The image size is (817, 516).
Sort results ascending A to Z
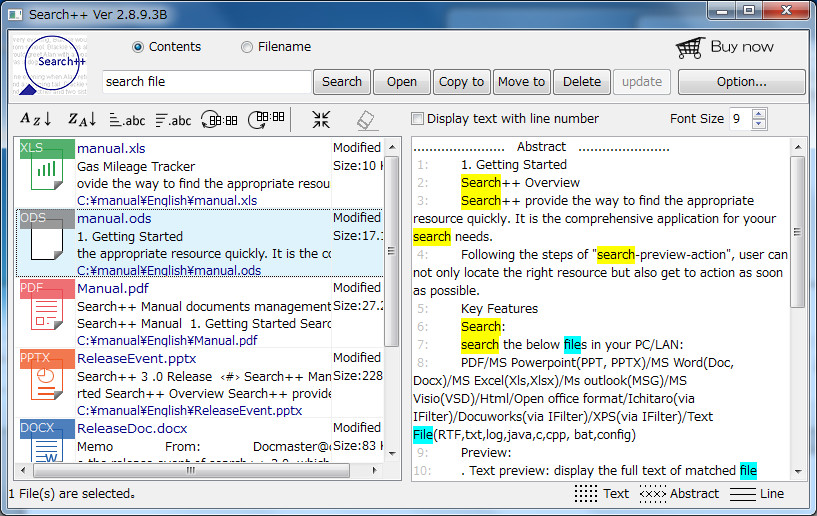tap(36, 119)
